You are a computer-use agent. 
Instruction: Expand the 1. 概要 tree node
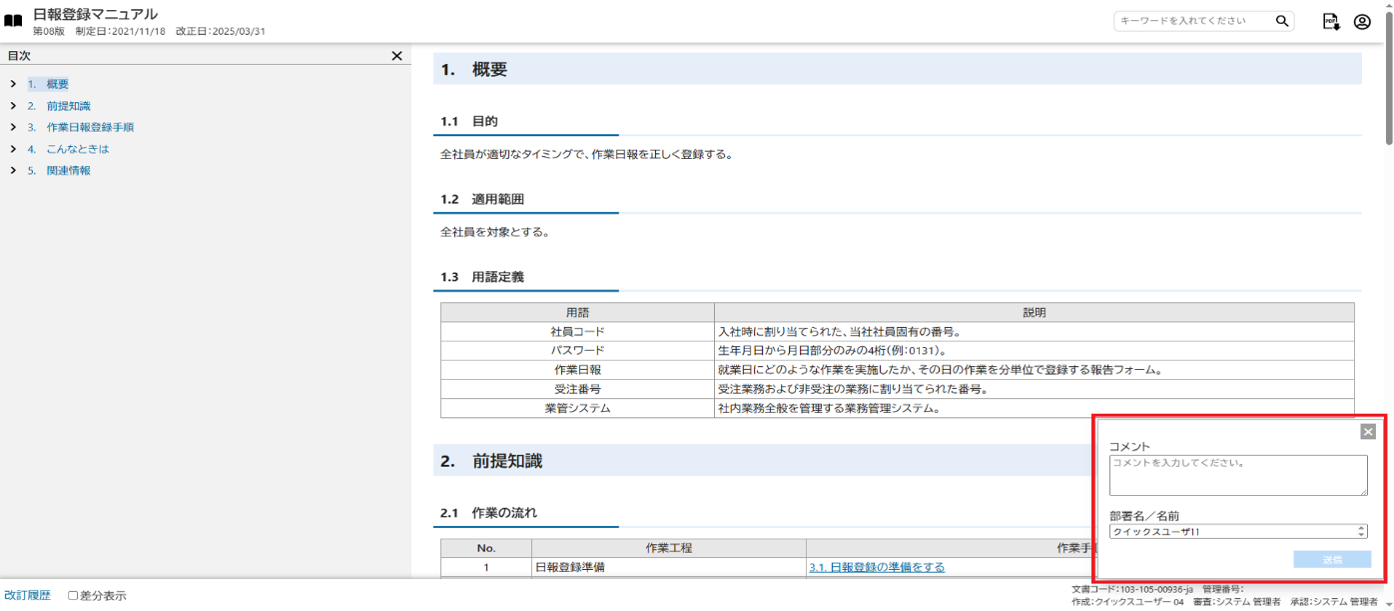click(13, 85)
